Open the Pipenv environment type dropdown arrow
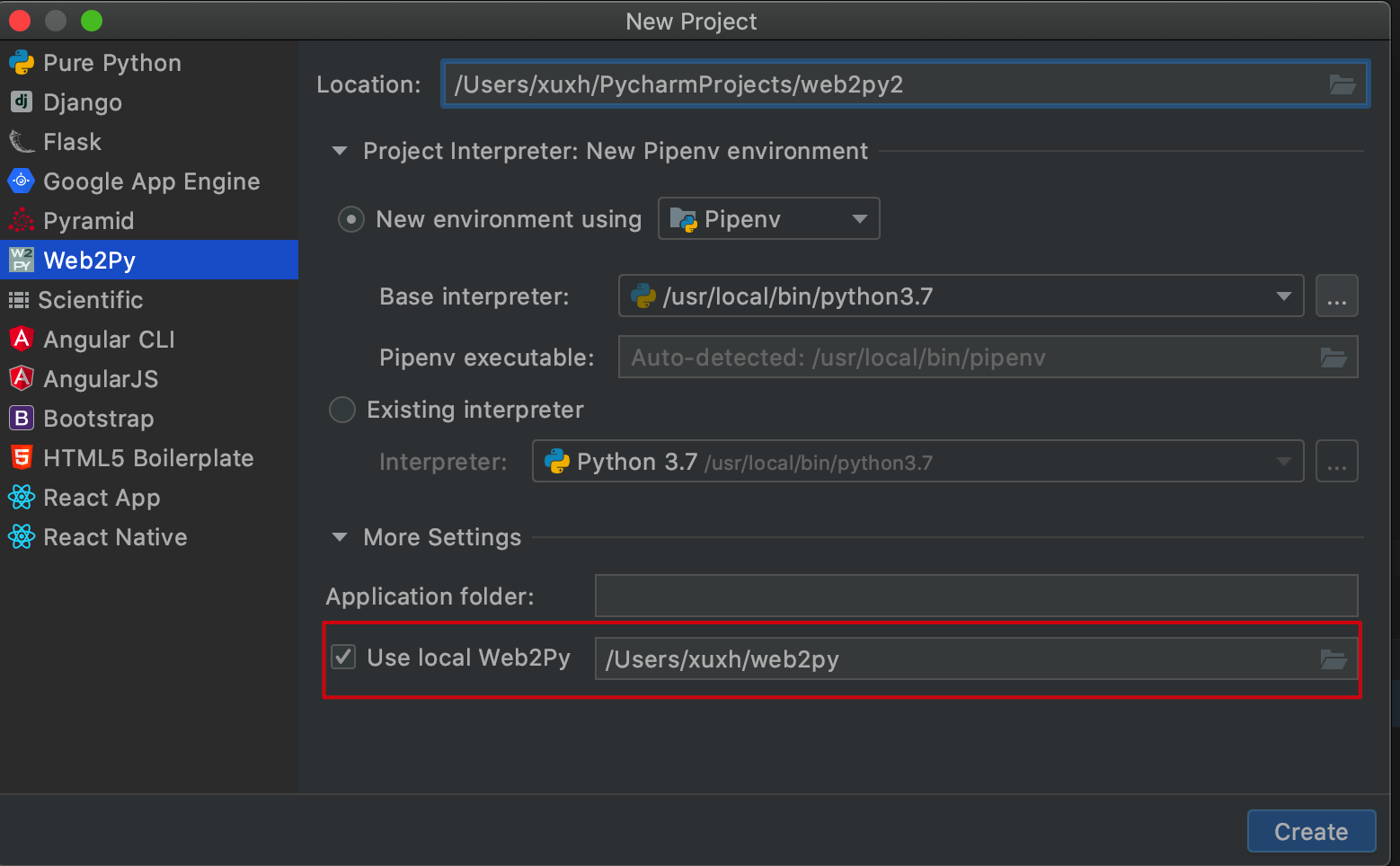Screen dimensions: 1400x866 click(x=859, y=219)
